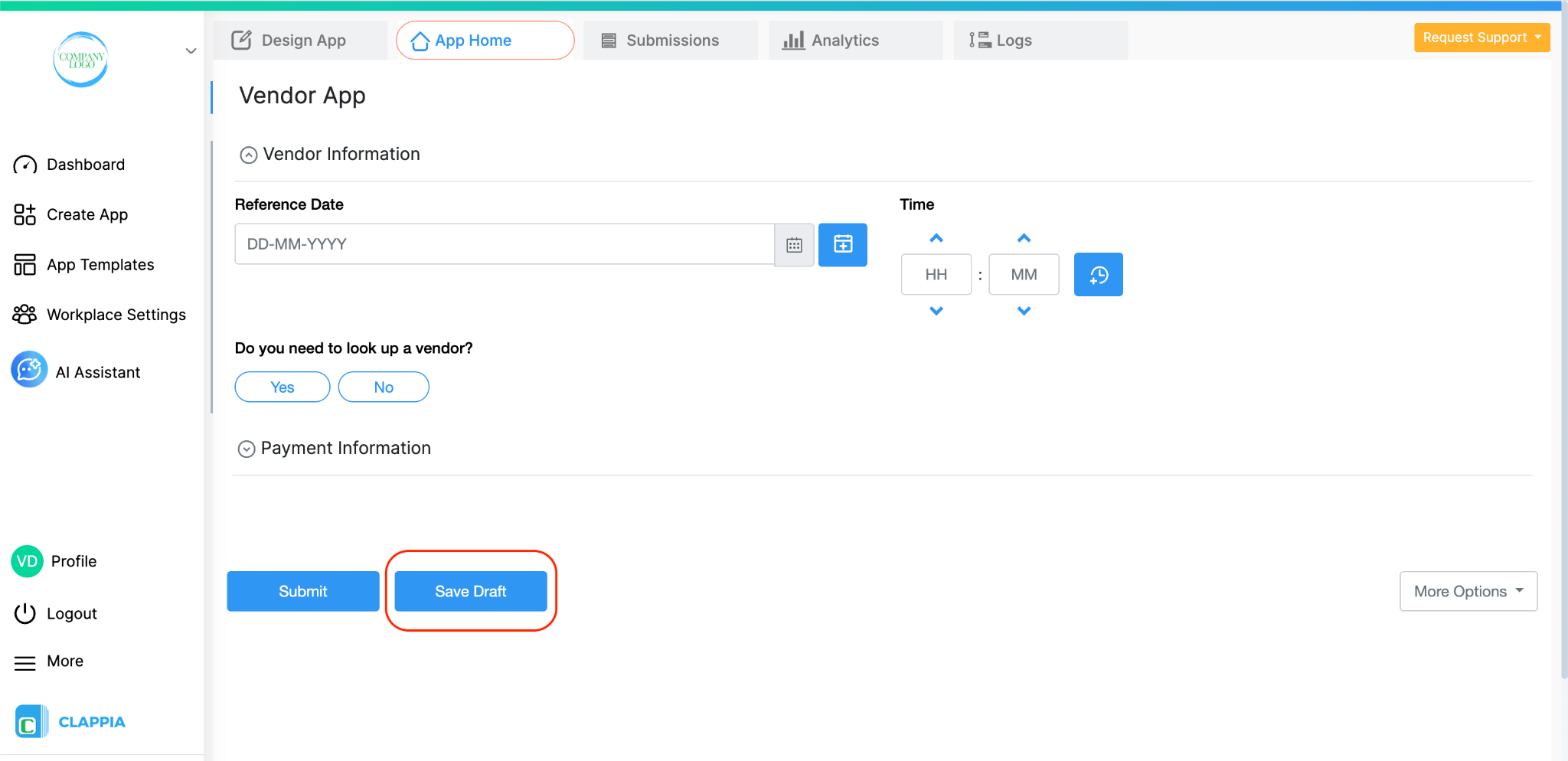Open the Analytics tab

click(845, 40)
